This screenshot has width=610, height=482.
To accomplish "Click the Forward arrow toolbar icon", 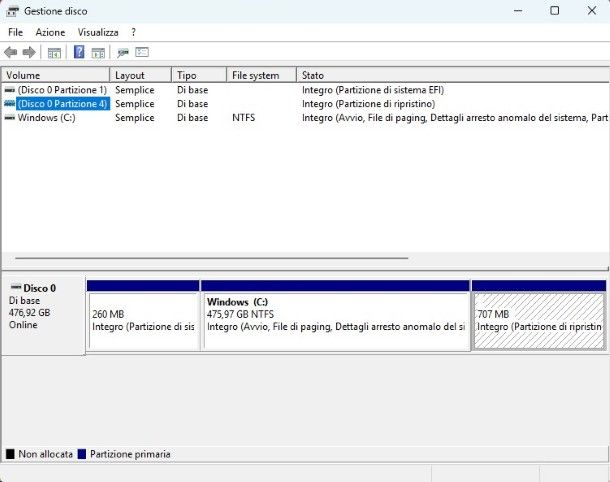I will point(29,52).
